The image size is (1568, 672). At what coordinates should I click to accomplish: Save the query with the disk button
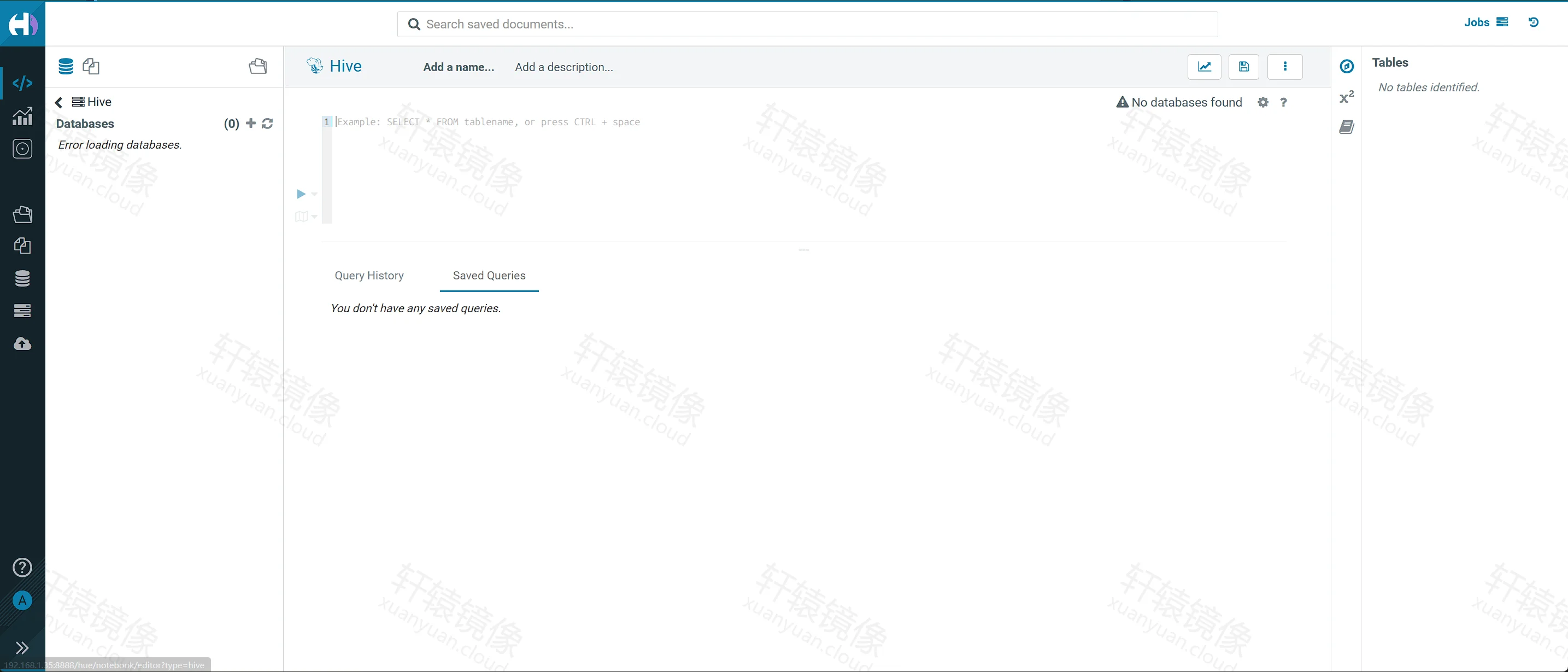click(1243, 67)
